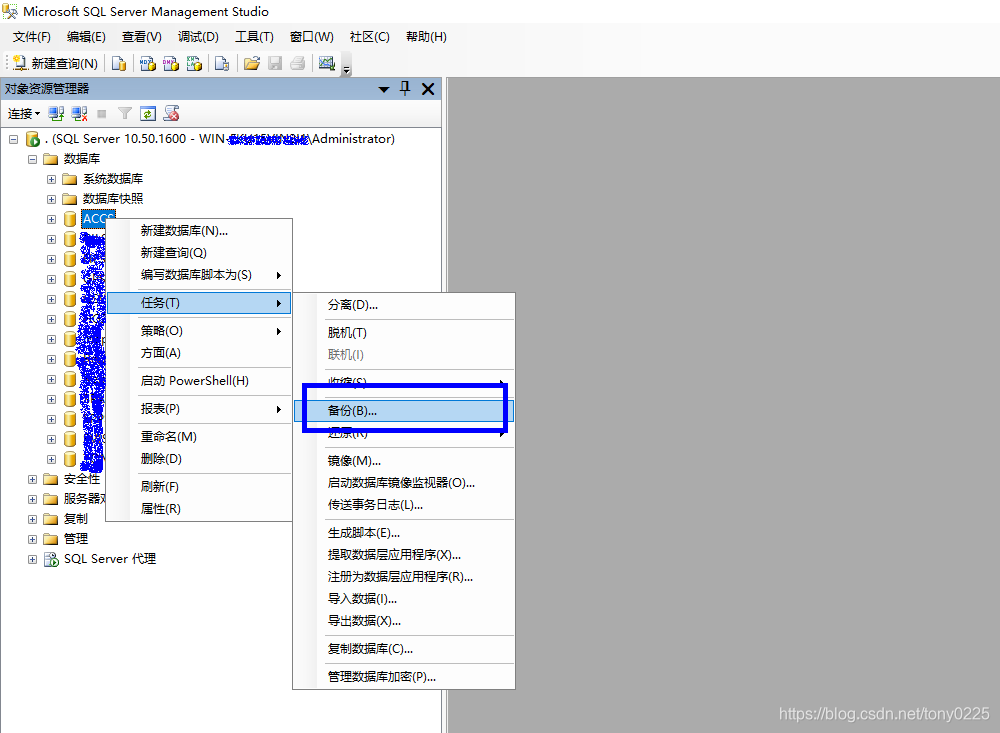Select 复制数据库(C)... in tasks submenu
Image resolution: width=1000 pixels, height=733 pixels.
(x=404, y=649)
